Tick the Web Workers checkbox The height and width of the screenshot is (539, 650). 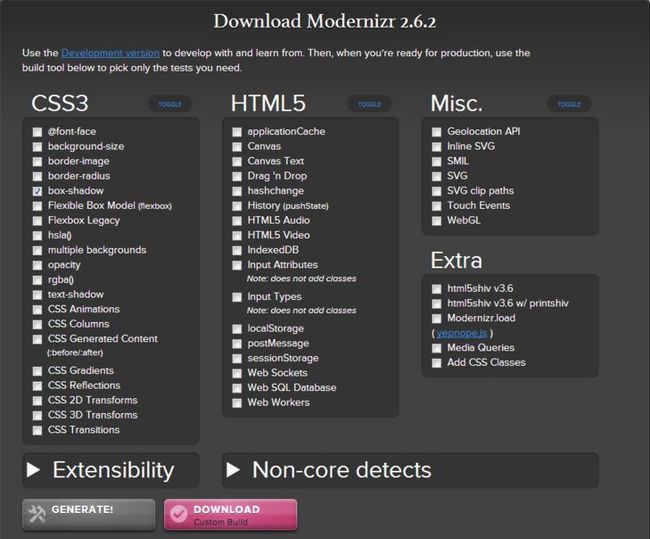[x=237, y=403]
